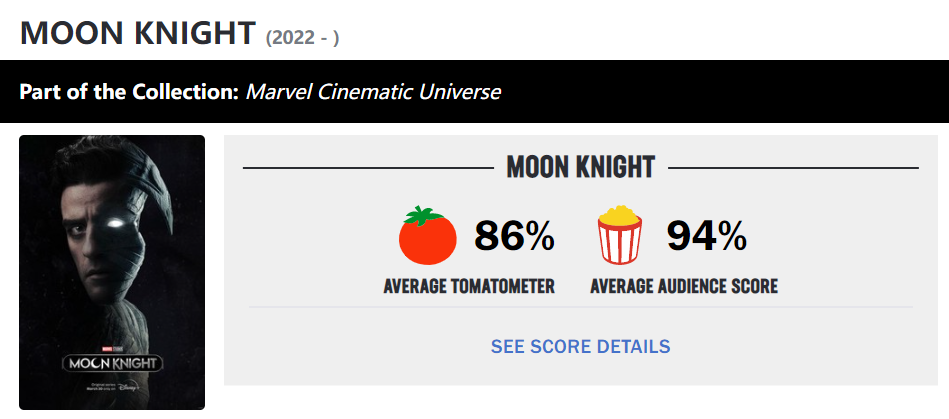Click the divider line above SEE SCORE DETAILS
This screenshot has height=419, width=949.
point(580,307)
